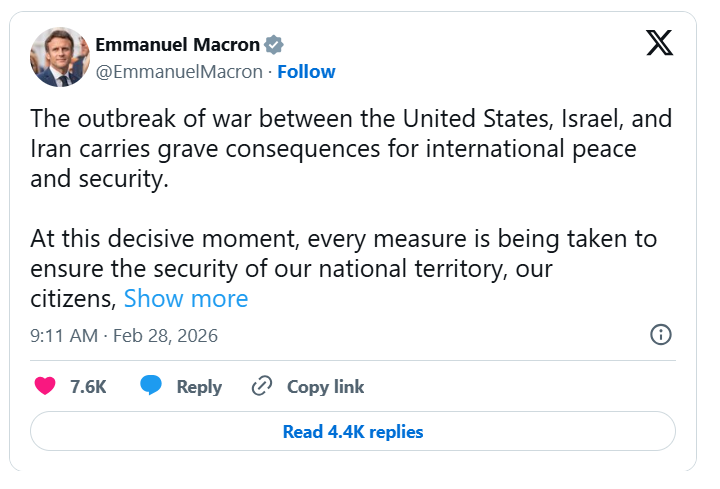Open the @EmmanuelMacron handle link
The height and width of the screenshot is (489, 720).
[179, 72]
